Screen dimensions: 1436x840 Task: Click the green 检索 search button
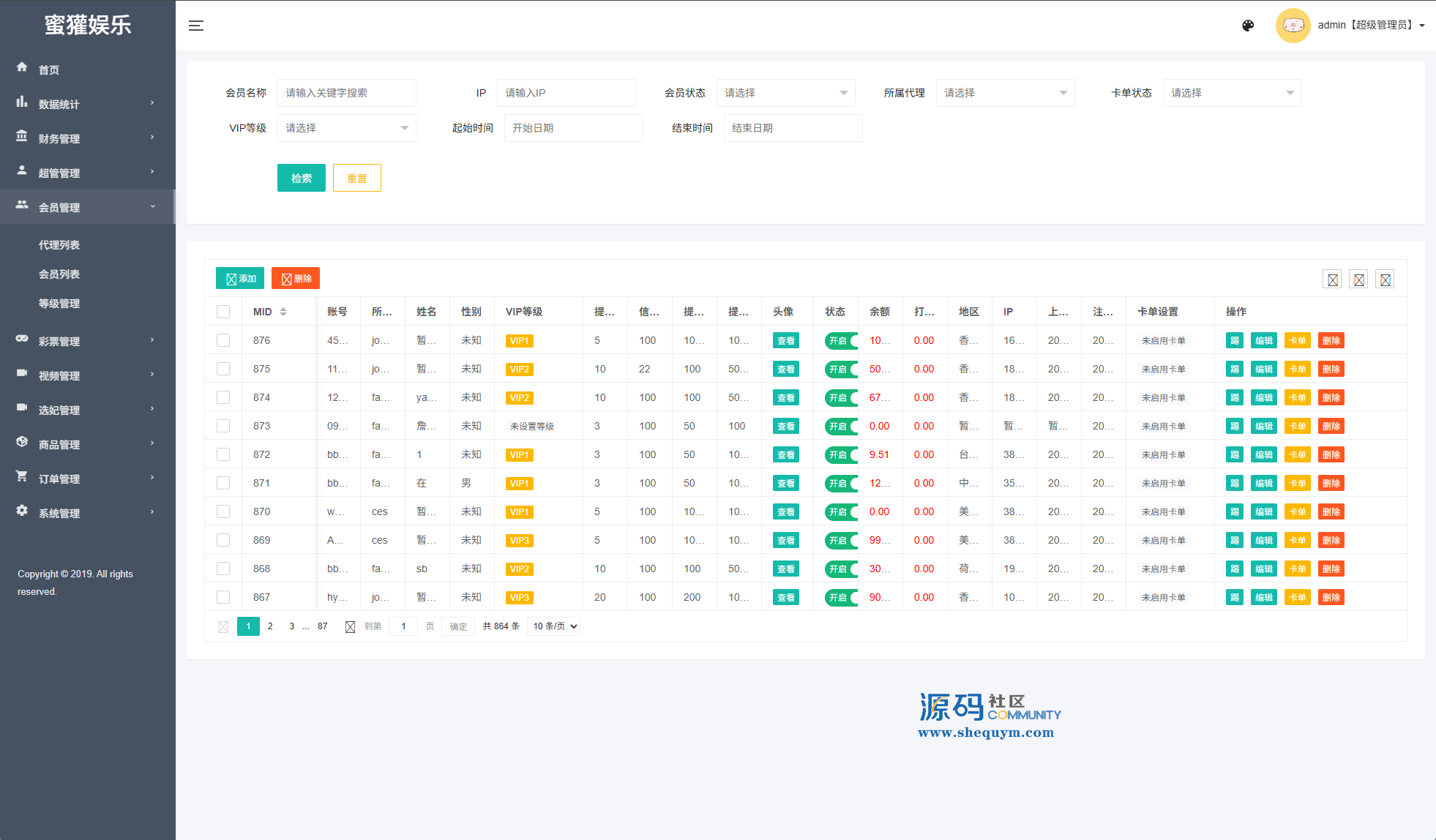tap(301, 178)
